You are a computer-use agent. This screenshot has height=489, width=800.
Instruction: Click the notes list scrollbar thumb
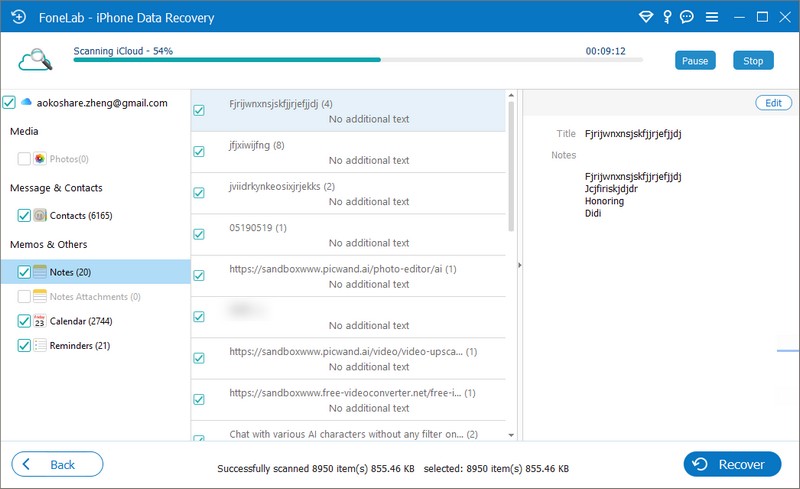click(x=511, y=166)
